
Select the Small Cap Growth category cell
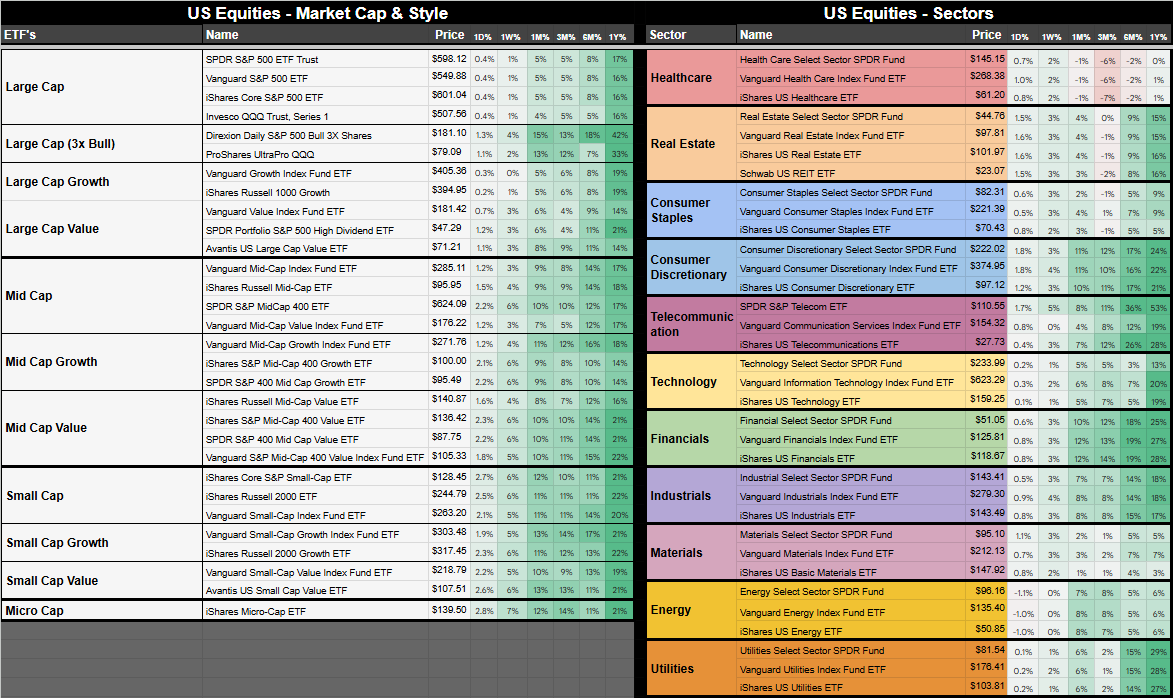pyautogui.click(x=102, y=542)
